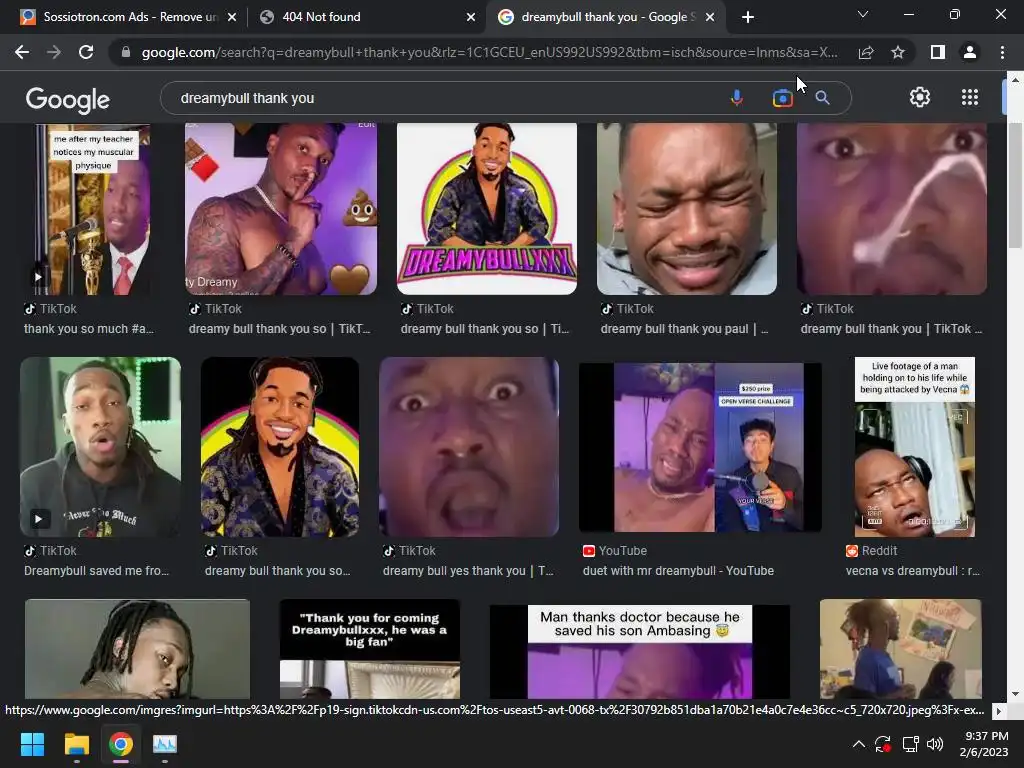Reload the current page

86,52
